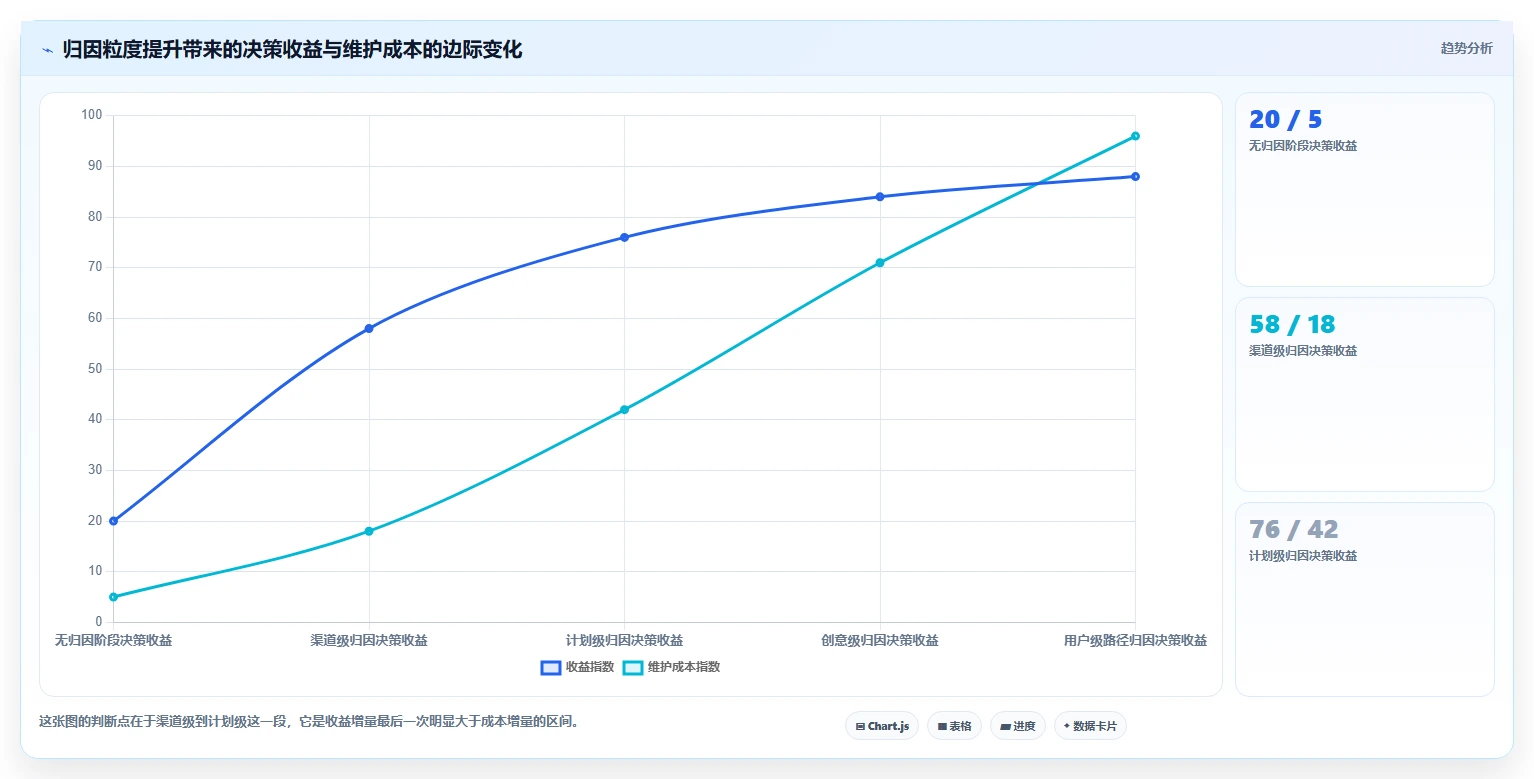Screen dimensions: 1534x779
Task: Click the y-axis label 100
Action: [92, 115]
